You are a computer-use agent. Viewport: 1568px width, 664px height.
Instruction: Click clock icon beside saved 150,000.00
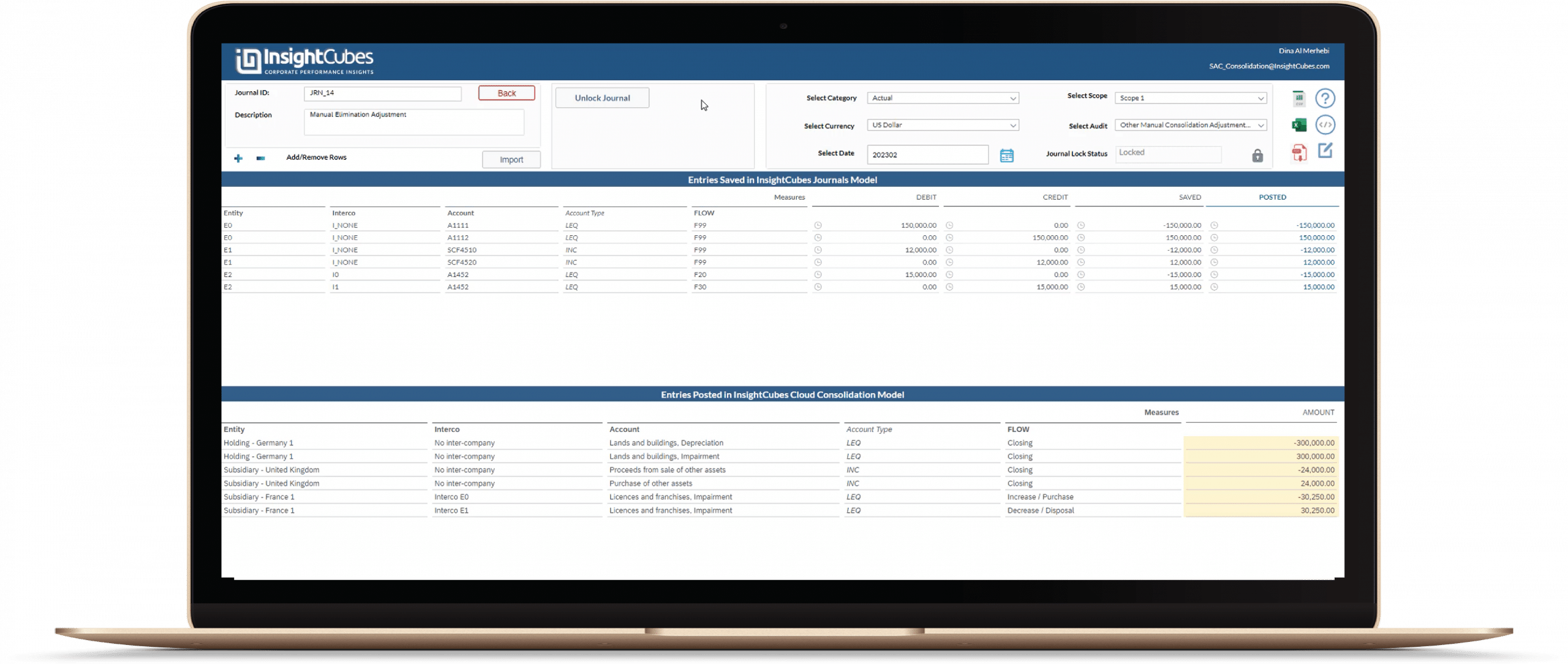pyautogui.click(x=1081, y=238)
